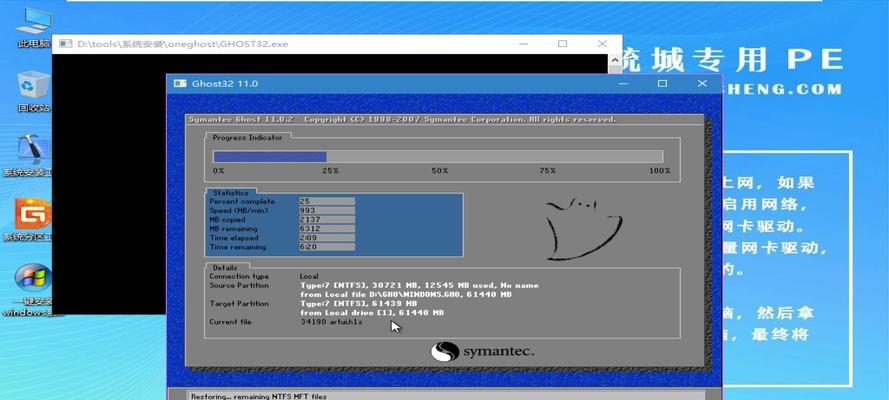Viewport: 889px width, 400px height.
Task: Click the status bar 'Restoring... remaining NTFS MFT files'
Action: click(x=259, y=397)
